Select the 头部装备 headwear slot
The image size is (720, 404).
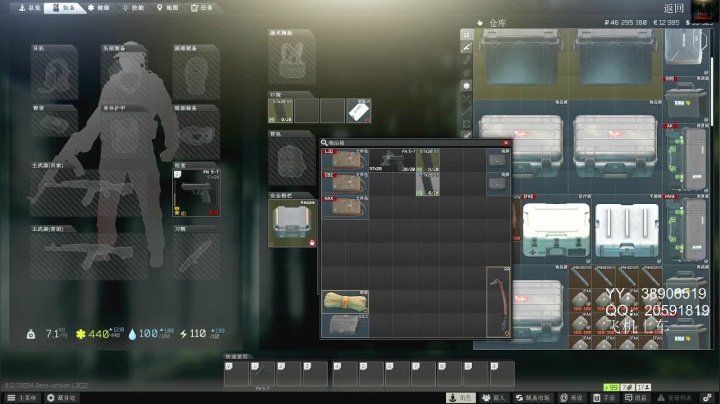click(124, 73)
